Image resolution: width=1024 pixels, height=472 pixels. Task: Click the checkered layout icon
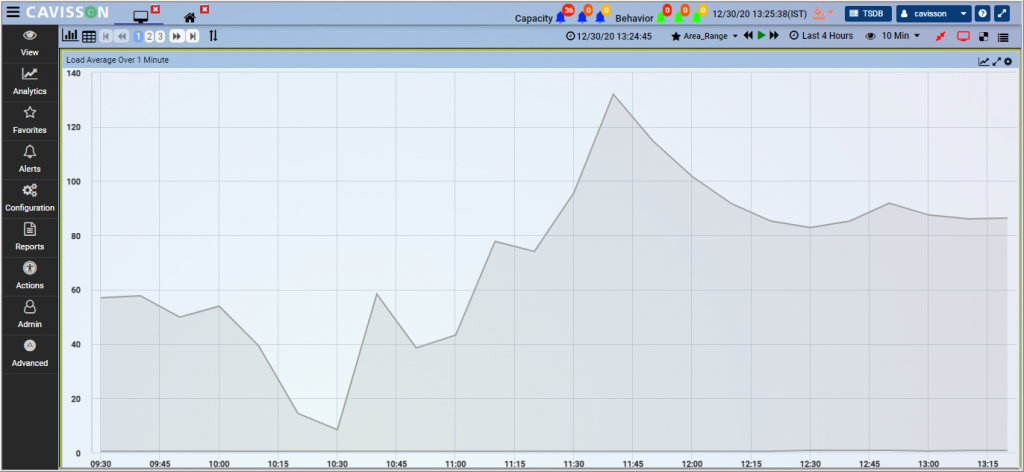pos(984,37)
